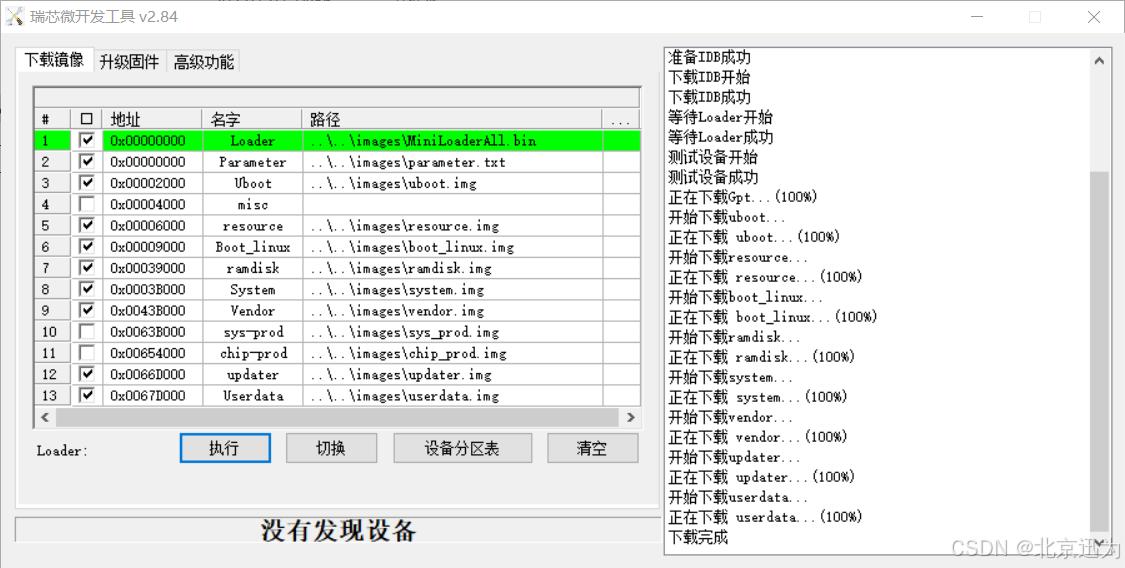Click address cell 0x0043B000
The height and width of the screenshot is (568, 1125).
(x=152, y=311)
